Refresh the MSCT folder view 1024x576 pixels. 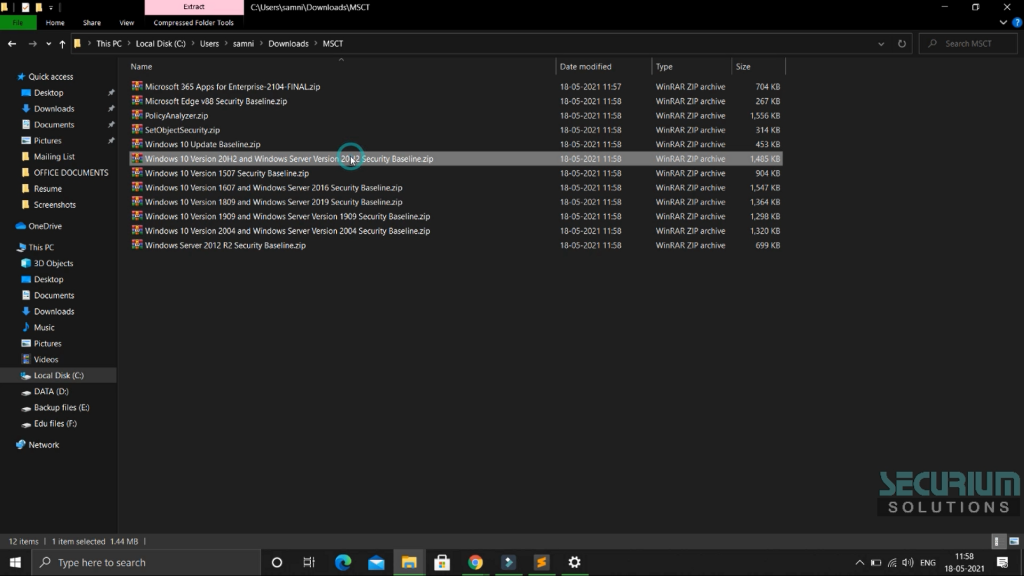pos(902,44)
